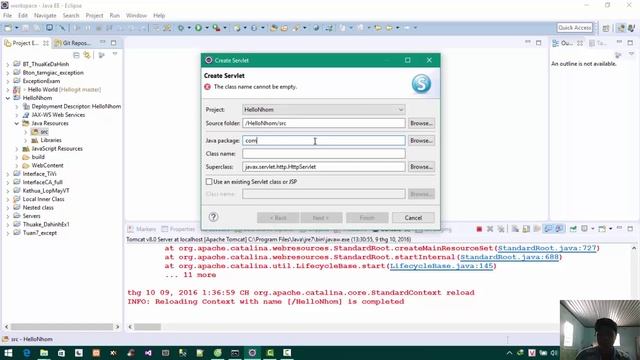This screenshot has width=640, height=360.
Task: Click the Project Explorer horizontal scrollbar
Action: pyautogui.click(x=62, y=327)
